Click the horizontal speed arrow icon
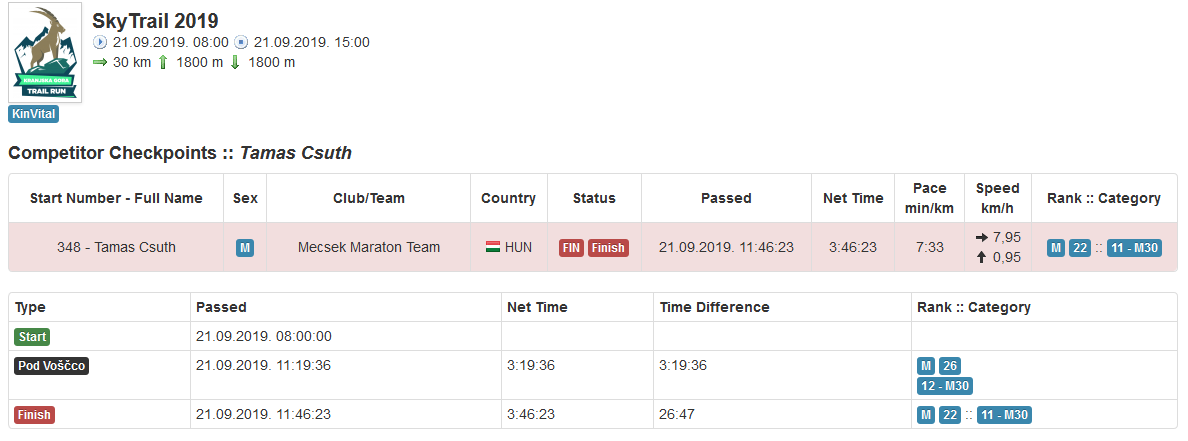 pyautogui.click(x=982, y=237)
